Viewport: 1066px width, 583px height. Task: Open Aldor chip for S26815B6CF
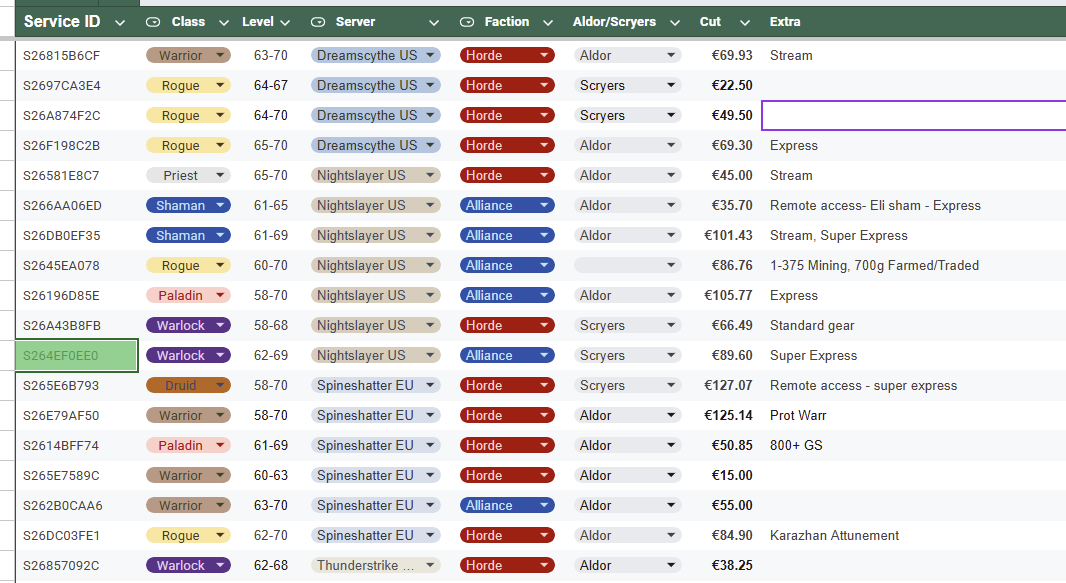click(x=627, y=55)
